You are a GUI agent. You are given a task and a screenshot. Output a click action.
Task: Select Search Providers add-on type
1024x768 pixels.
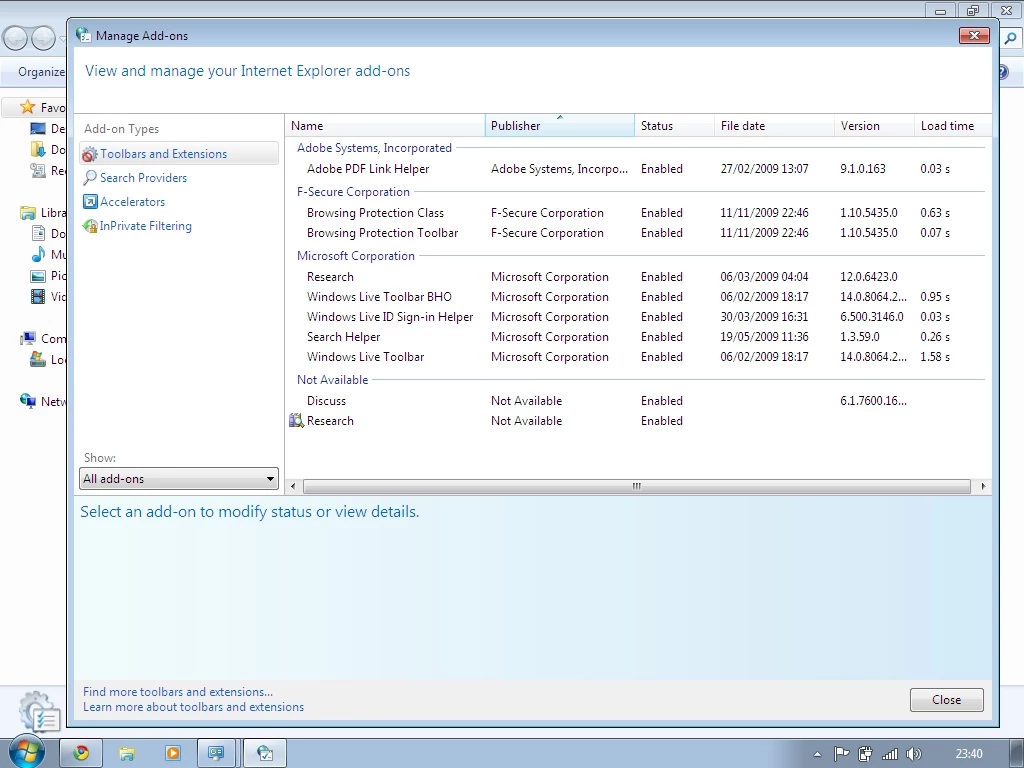click(x=135, y=178)
